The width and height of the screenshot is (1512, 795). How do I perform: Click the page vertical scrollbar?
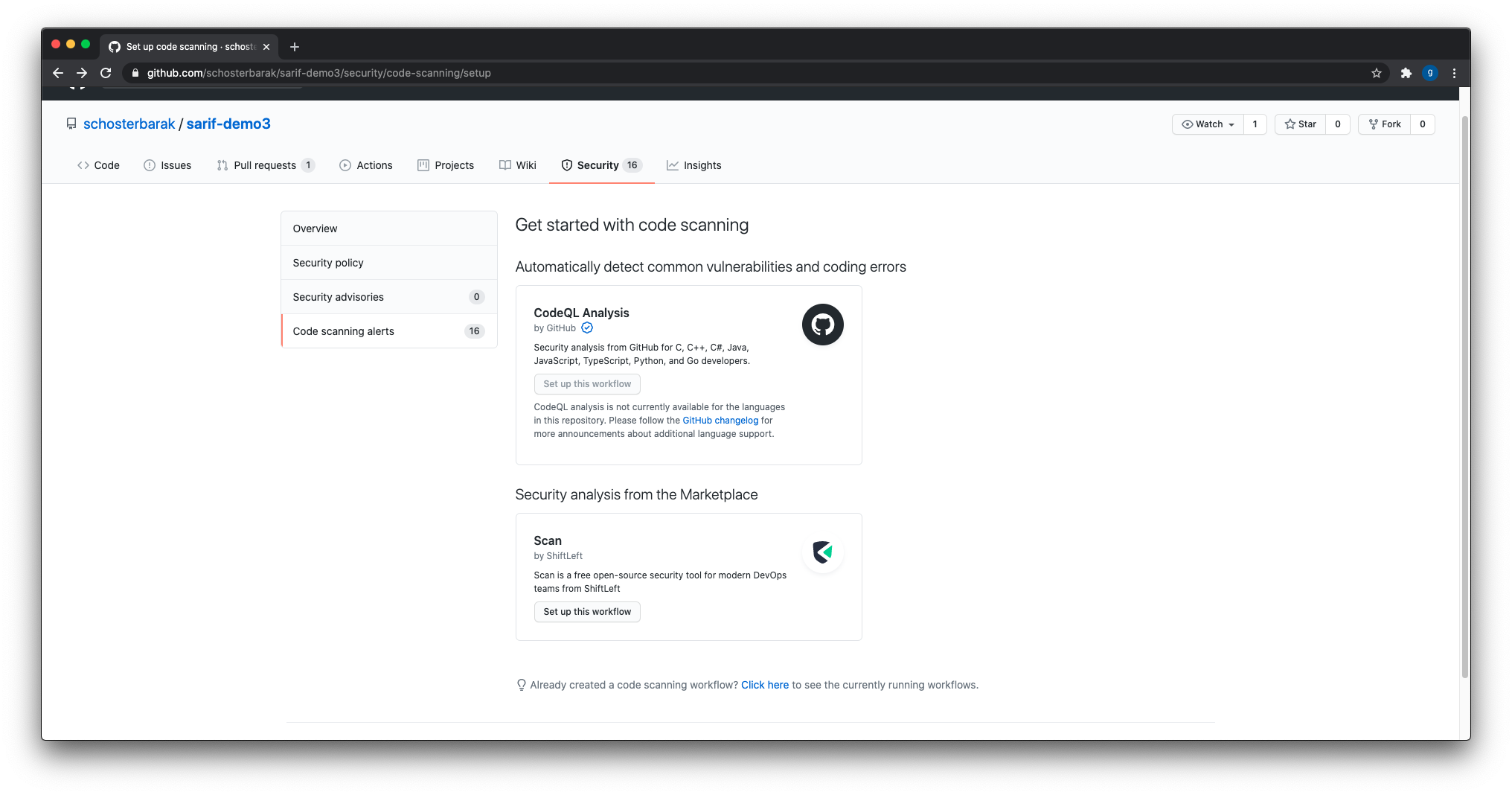tap(1464, 396)
